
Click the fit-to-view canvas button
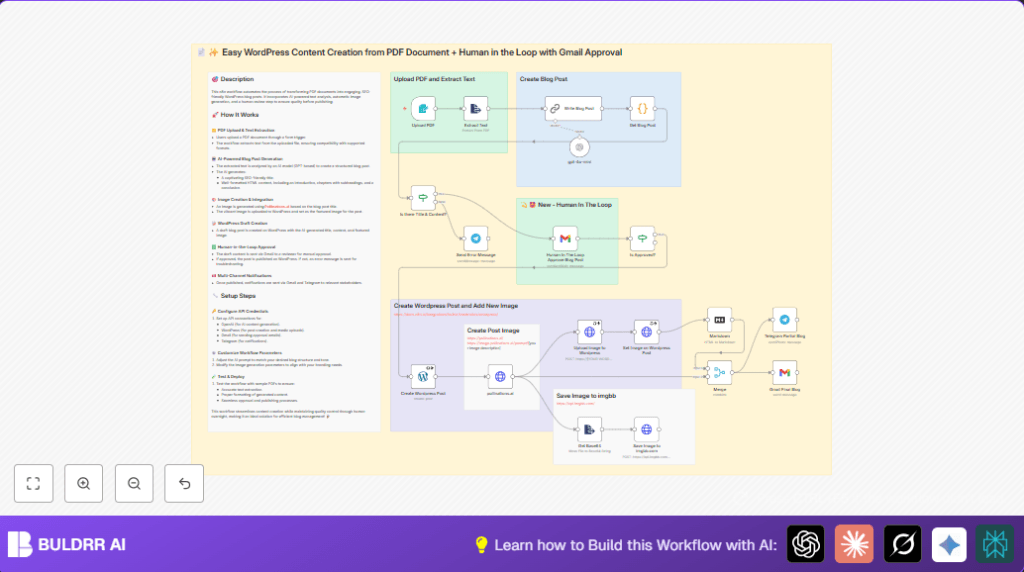pyautogui.click(x=33, y=483)
